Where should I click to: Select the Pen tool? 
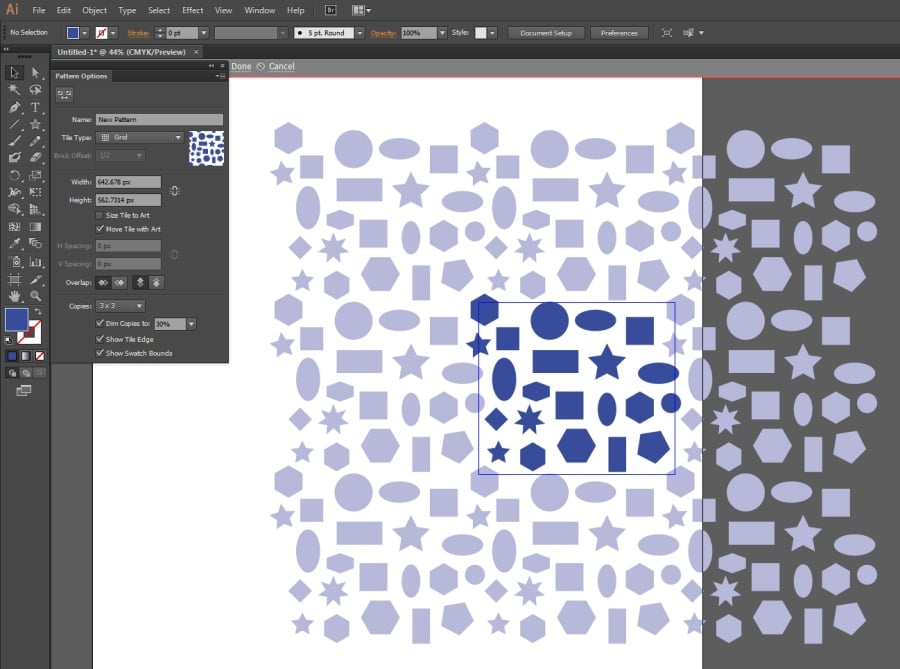pyautogui.click(x=14, y=107)
